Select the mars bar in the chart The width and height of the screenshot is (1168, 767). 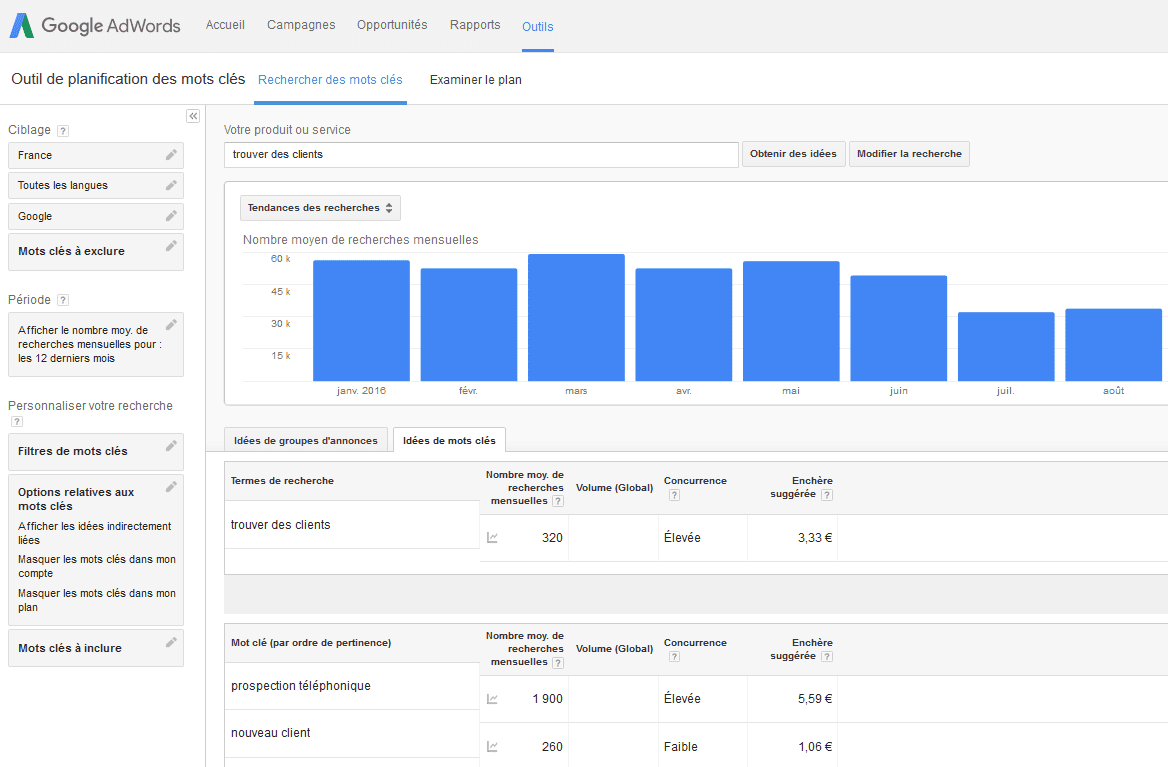(x=577, y=318)
